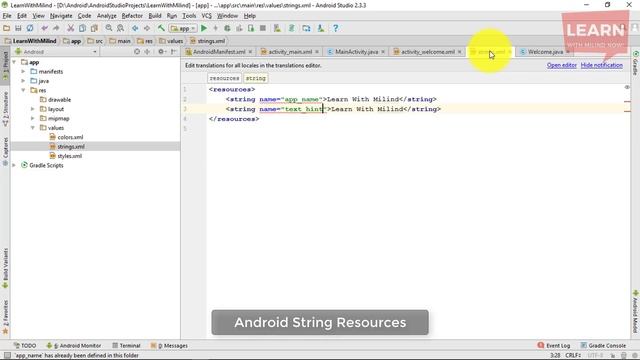Open the File menu
This screenshot has width=640, height=360.
(x=7, y=16)
